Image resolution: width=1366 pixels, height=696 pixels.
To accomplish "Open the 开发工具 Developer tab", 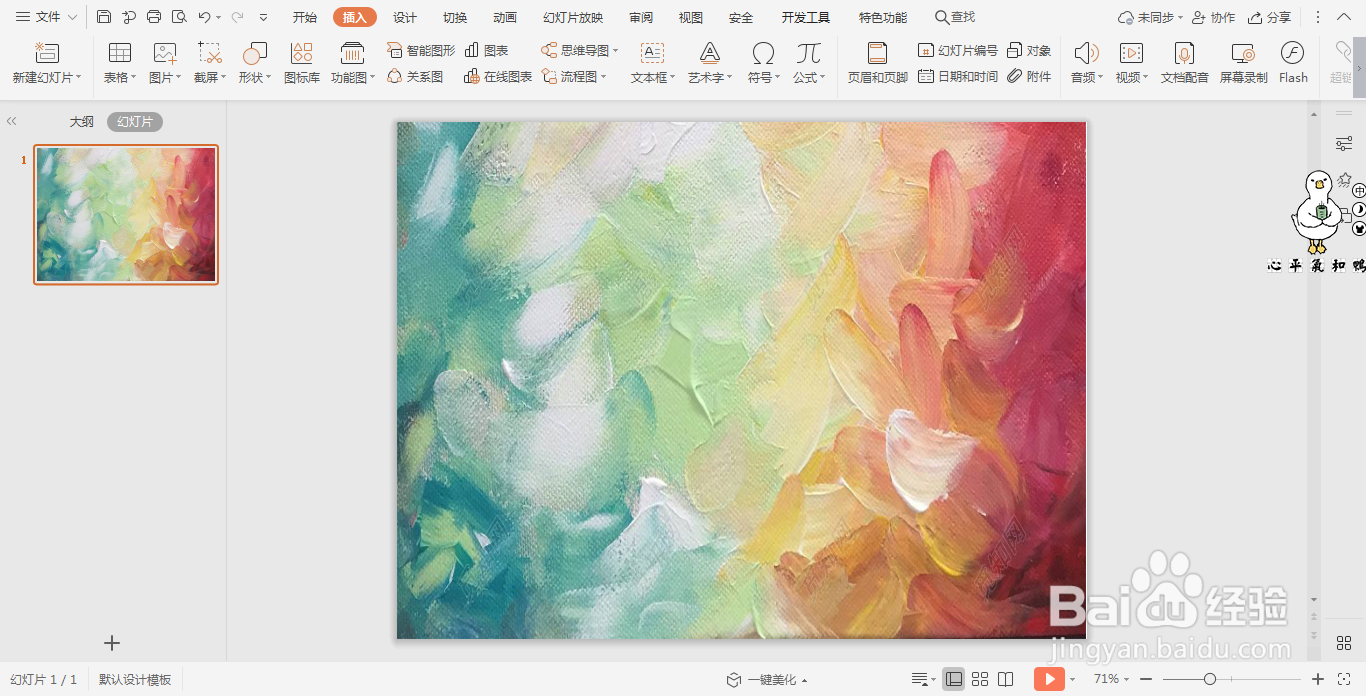I will click(806, 17).
